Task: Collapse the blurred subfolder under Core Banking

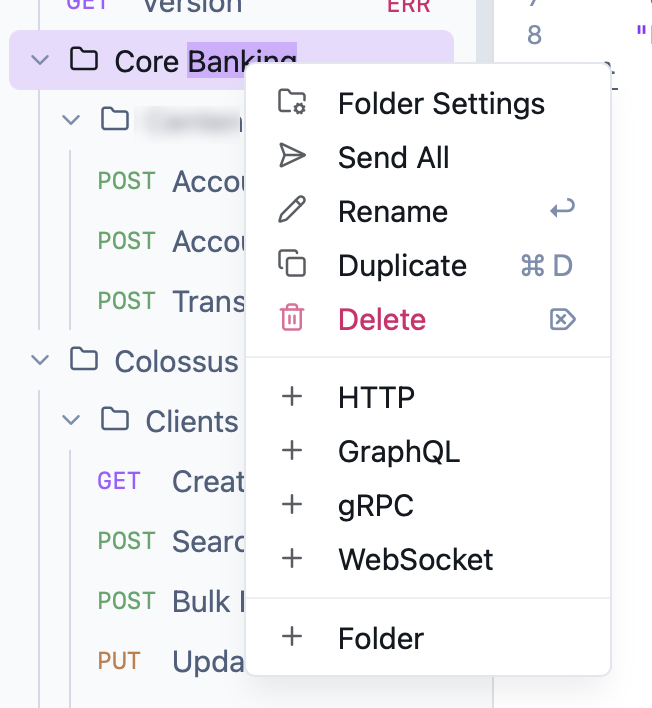Action: pyautogui.click(x=71, y=120)
